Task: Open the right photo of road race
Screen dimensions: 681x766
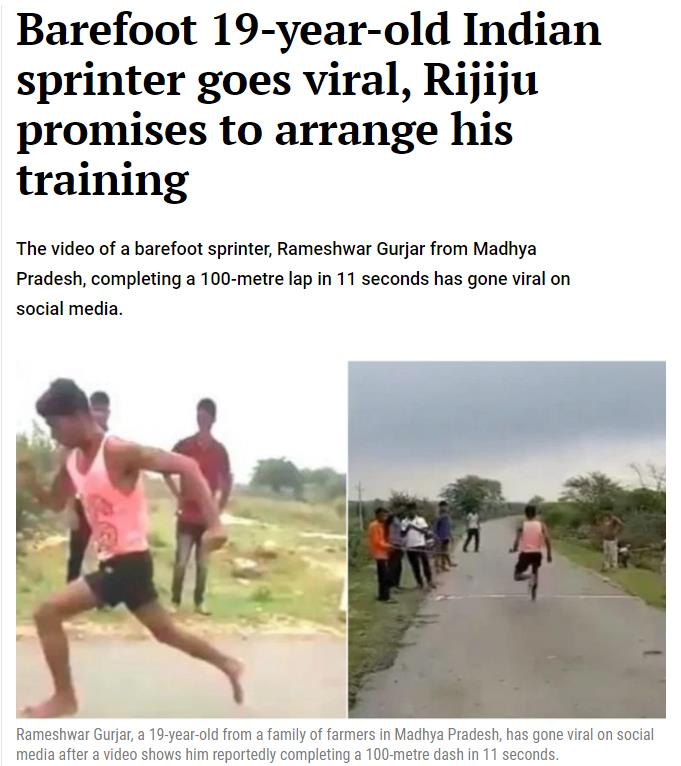Action: (x=507, y=539)
